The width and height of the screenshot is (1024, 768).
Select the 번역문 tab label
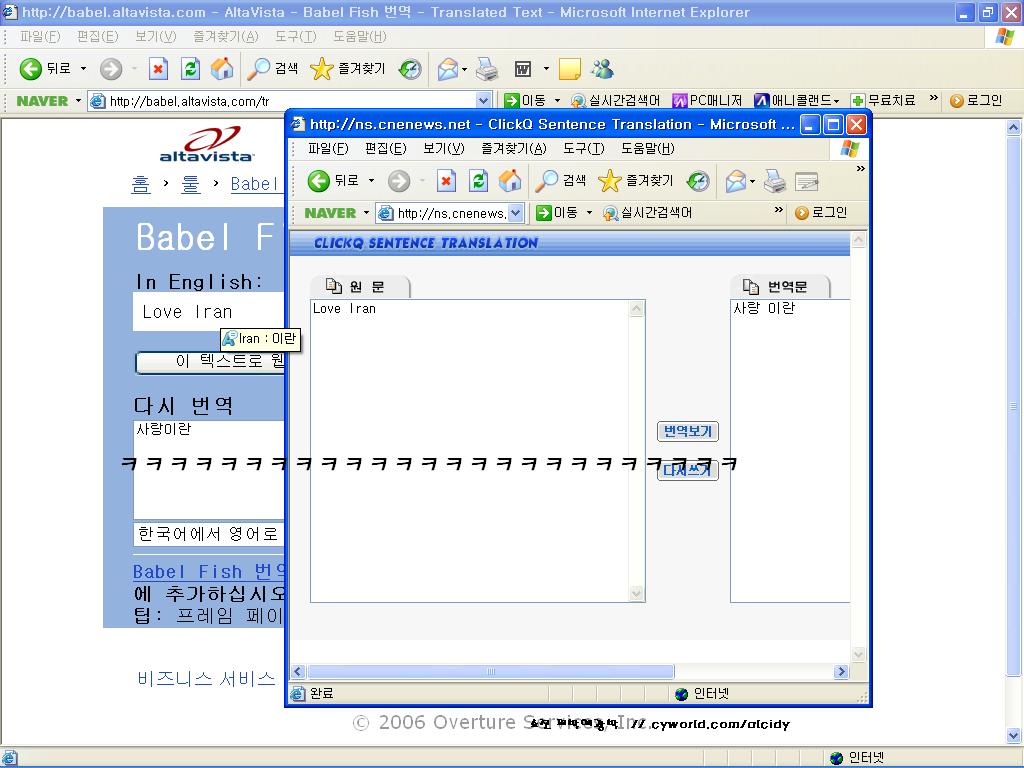point(780,287)
